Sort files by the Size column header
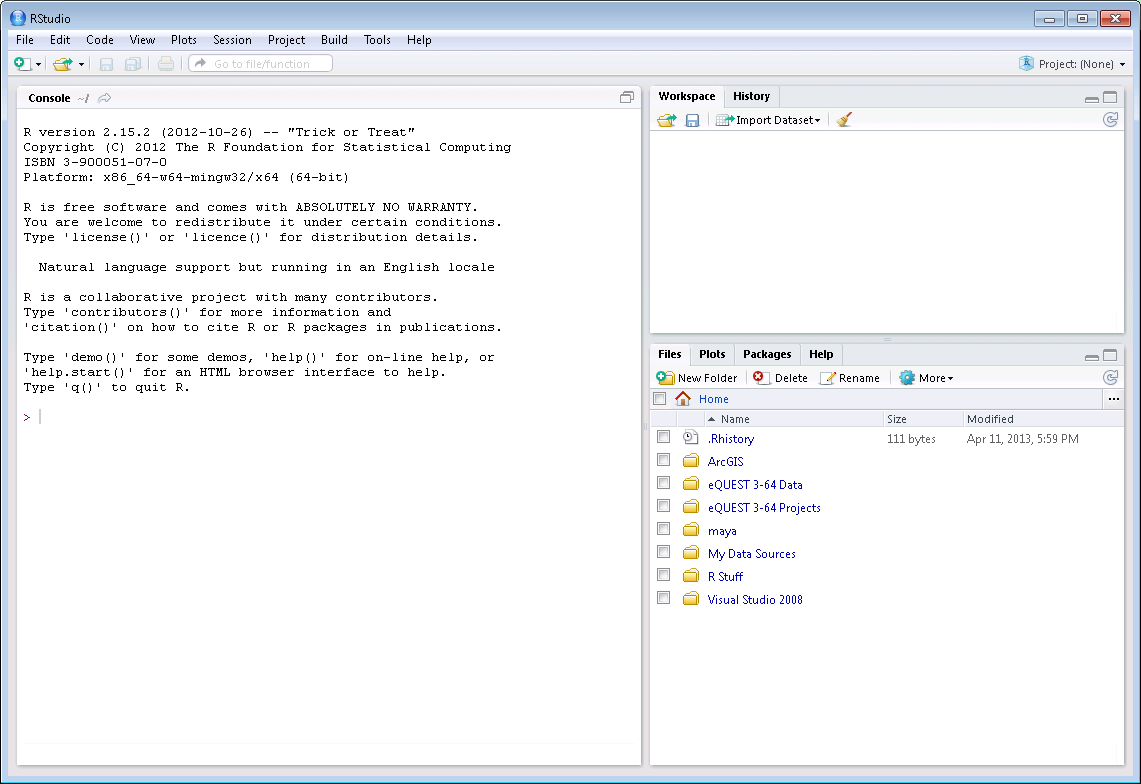The image size is (1141, 784). (x=923, y=419)
